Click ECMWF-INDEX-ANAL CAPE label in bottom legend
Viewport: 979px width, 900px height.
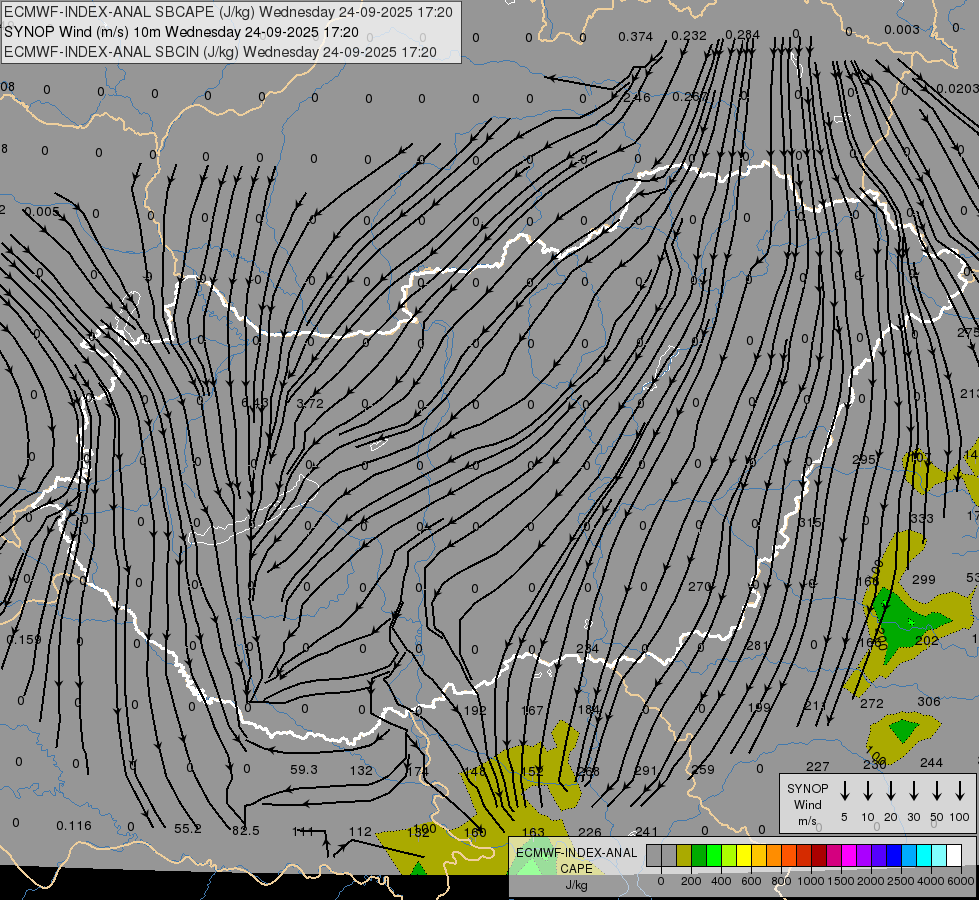click(576, 860)
